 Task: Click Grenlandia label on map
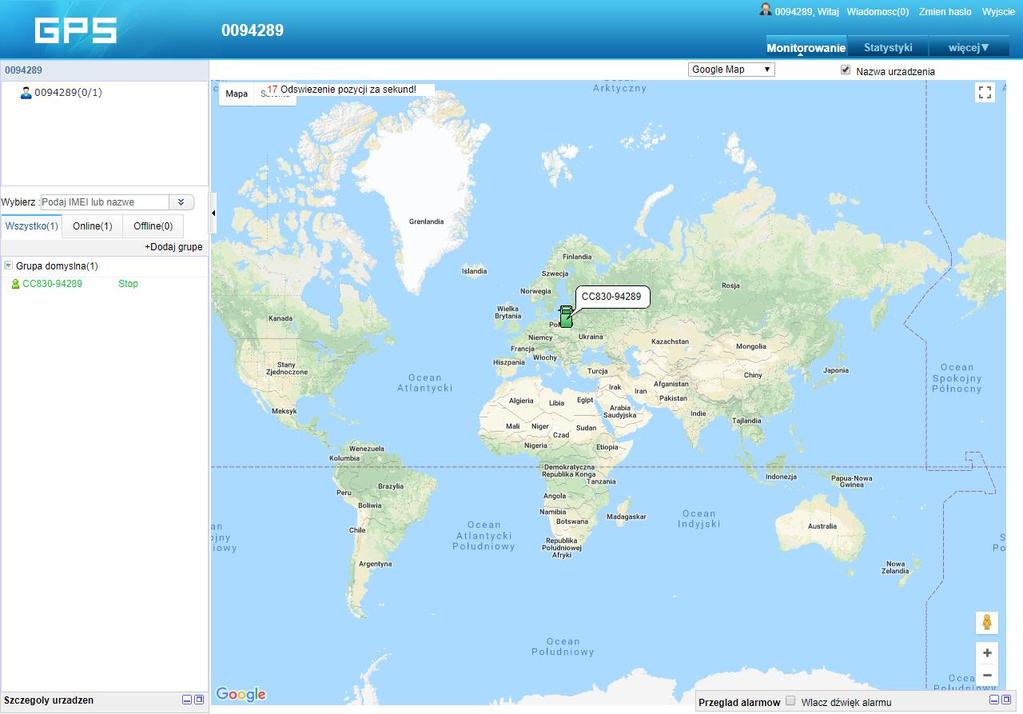(426, 222)
